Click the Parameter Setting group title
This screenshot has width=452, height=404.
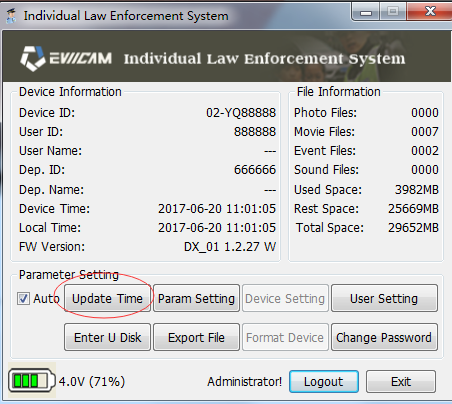(x=69, y=275)
